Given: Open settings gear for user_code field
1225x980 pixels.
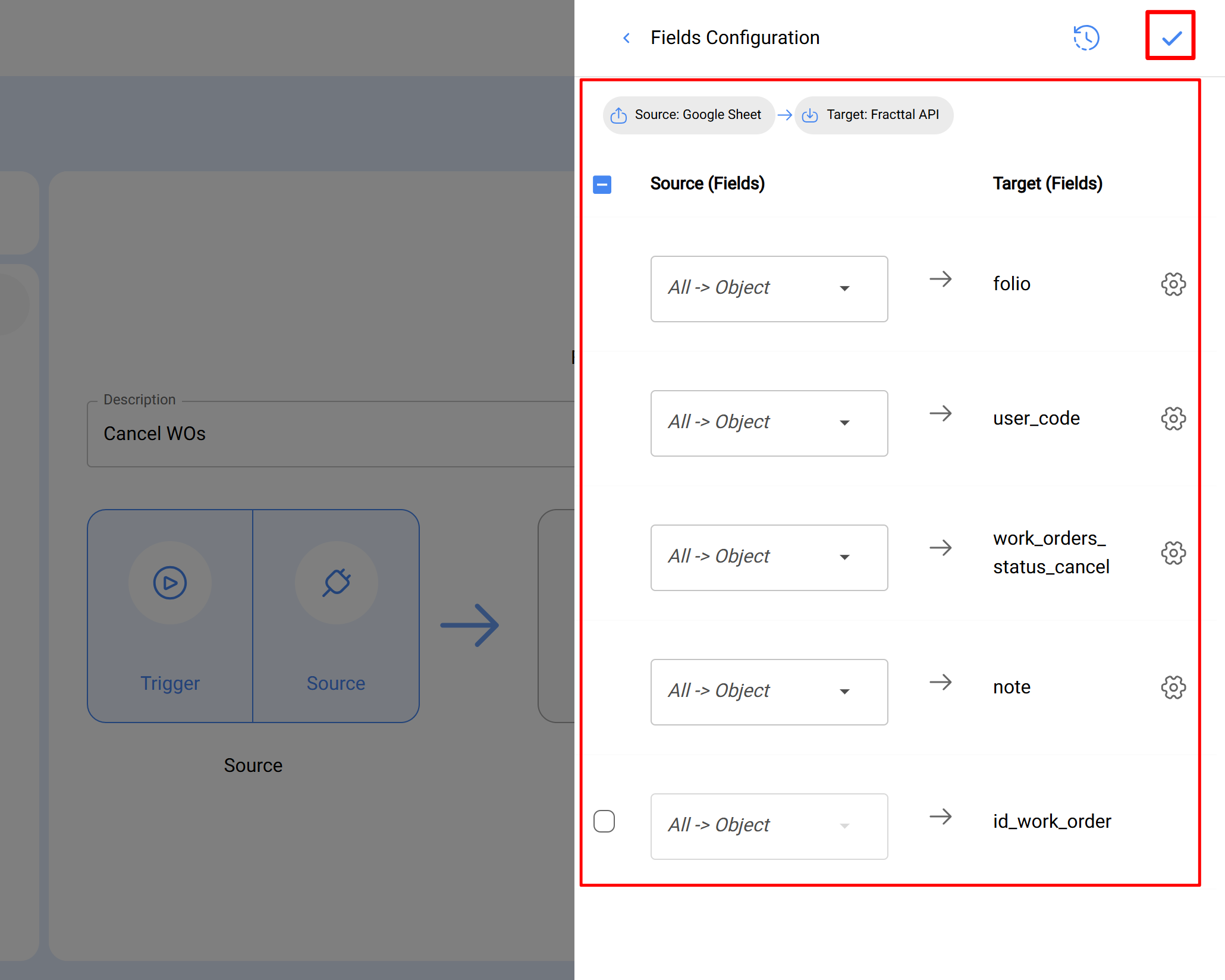Looking at the screenshot, I should (x=1173, y=419).
